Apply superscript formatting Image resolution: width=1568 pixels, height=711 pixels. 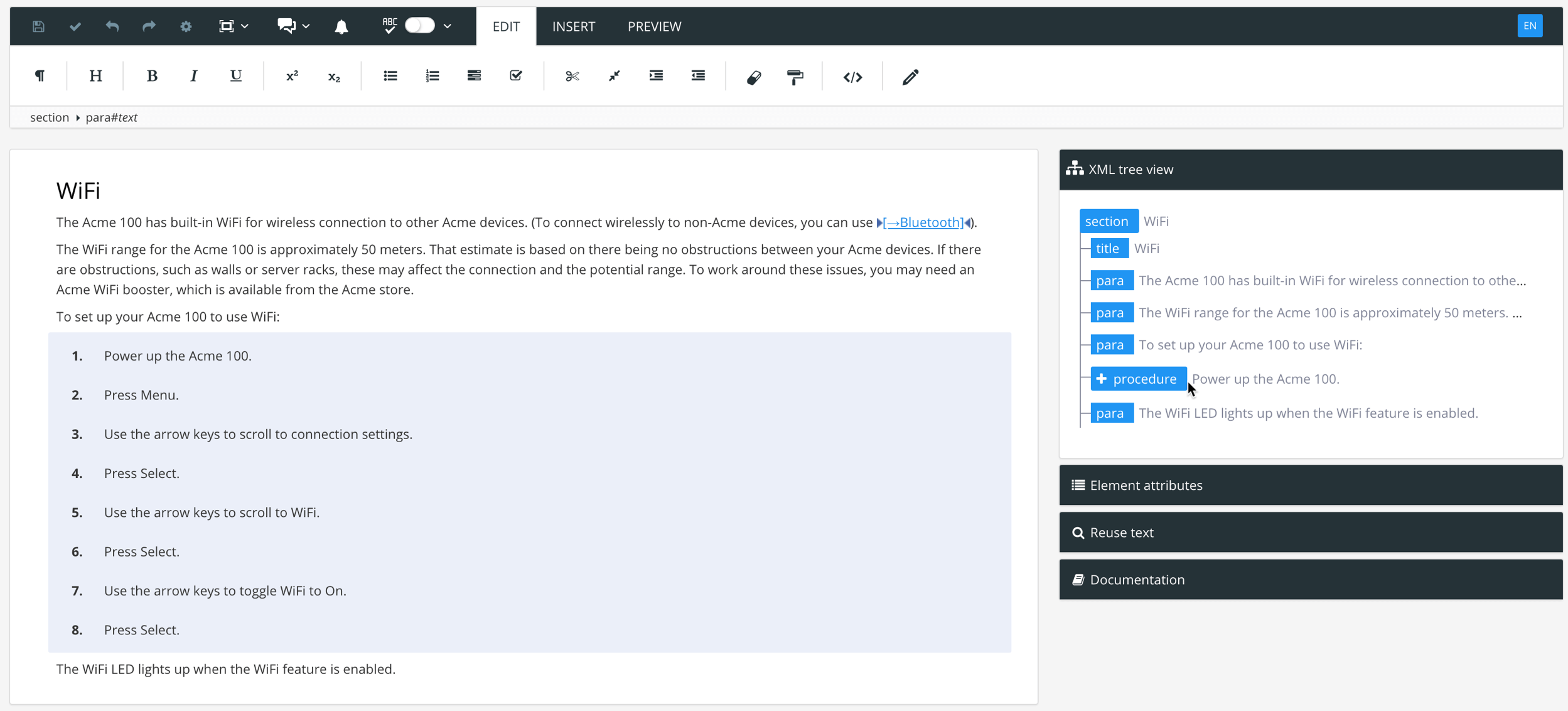tap(292, 75)
